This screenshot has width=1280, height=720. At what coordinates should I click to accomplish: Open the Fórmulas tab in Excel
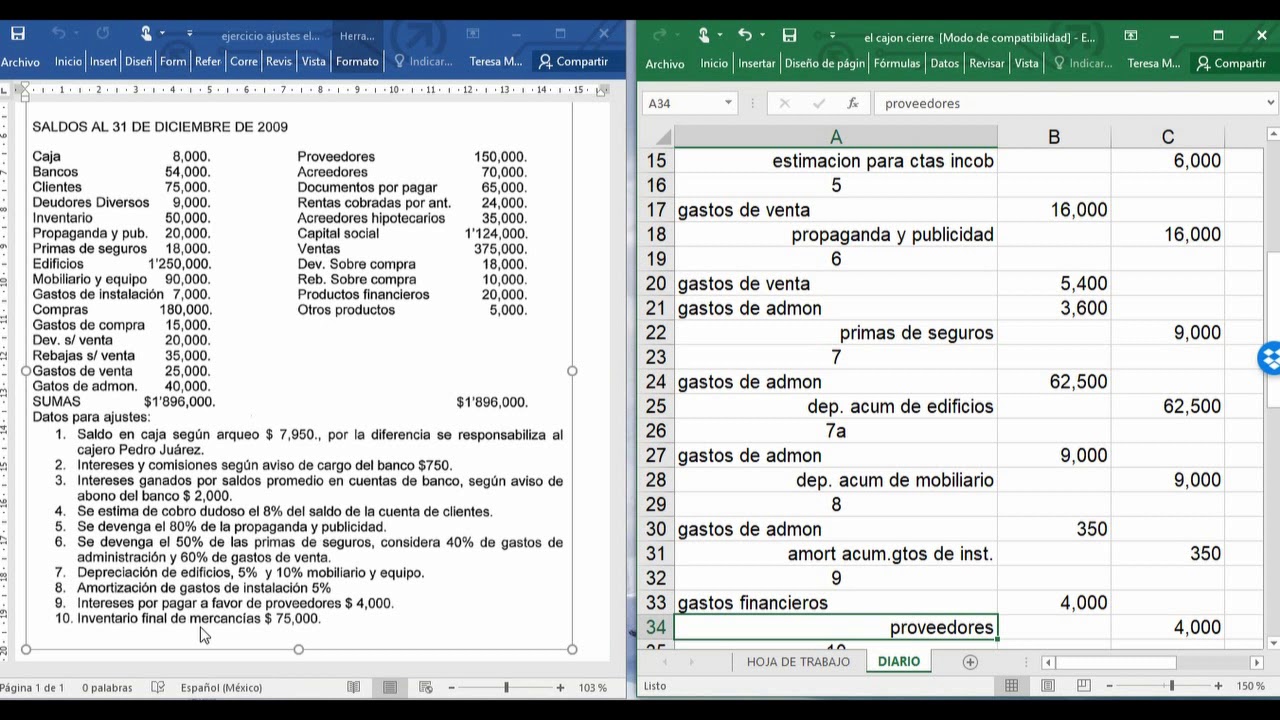pyautogui.click(x=896, y=63)
